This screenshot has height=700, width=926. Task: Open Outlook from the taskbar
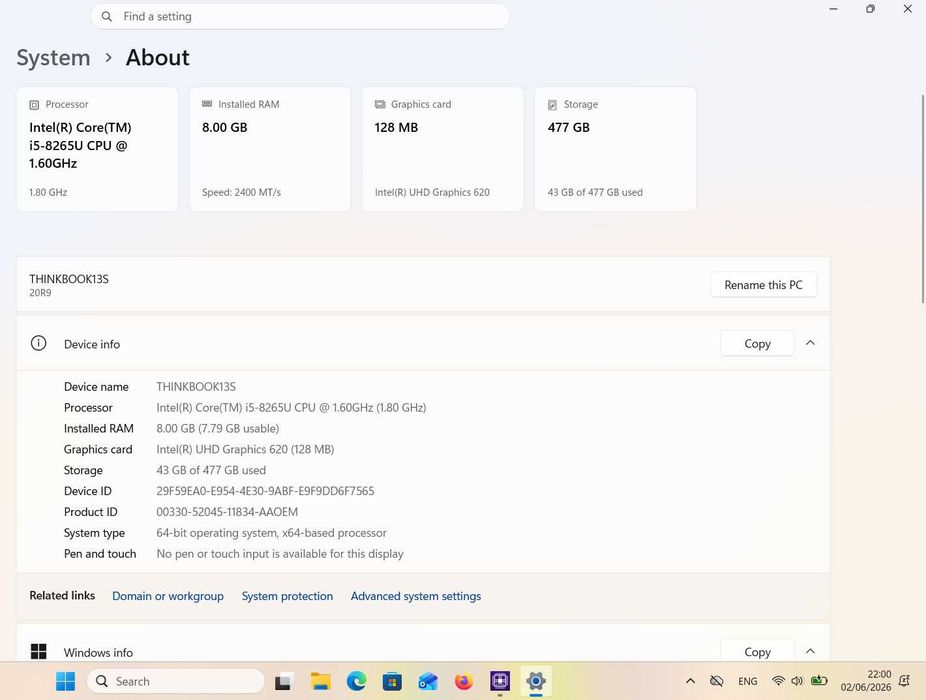point(428,681)
